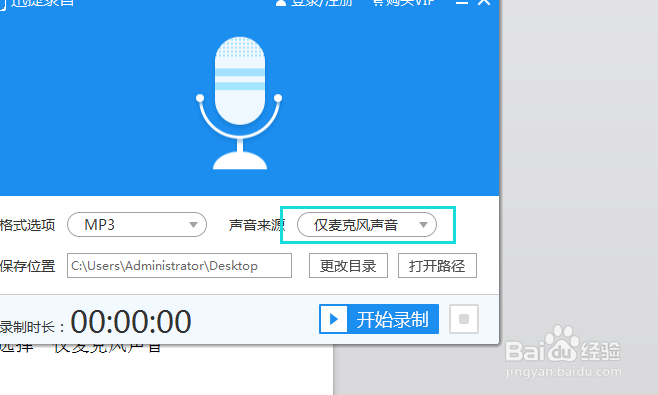Click the large microphone illustration
Image resolution: width=658 pixels, height=395 pixels.
tap(239, 103)
